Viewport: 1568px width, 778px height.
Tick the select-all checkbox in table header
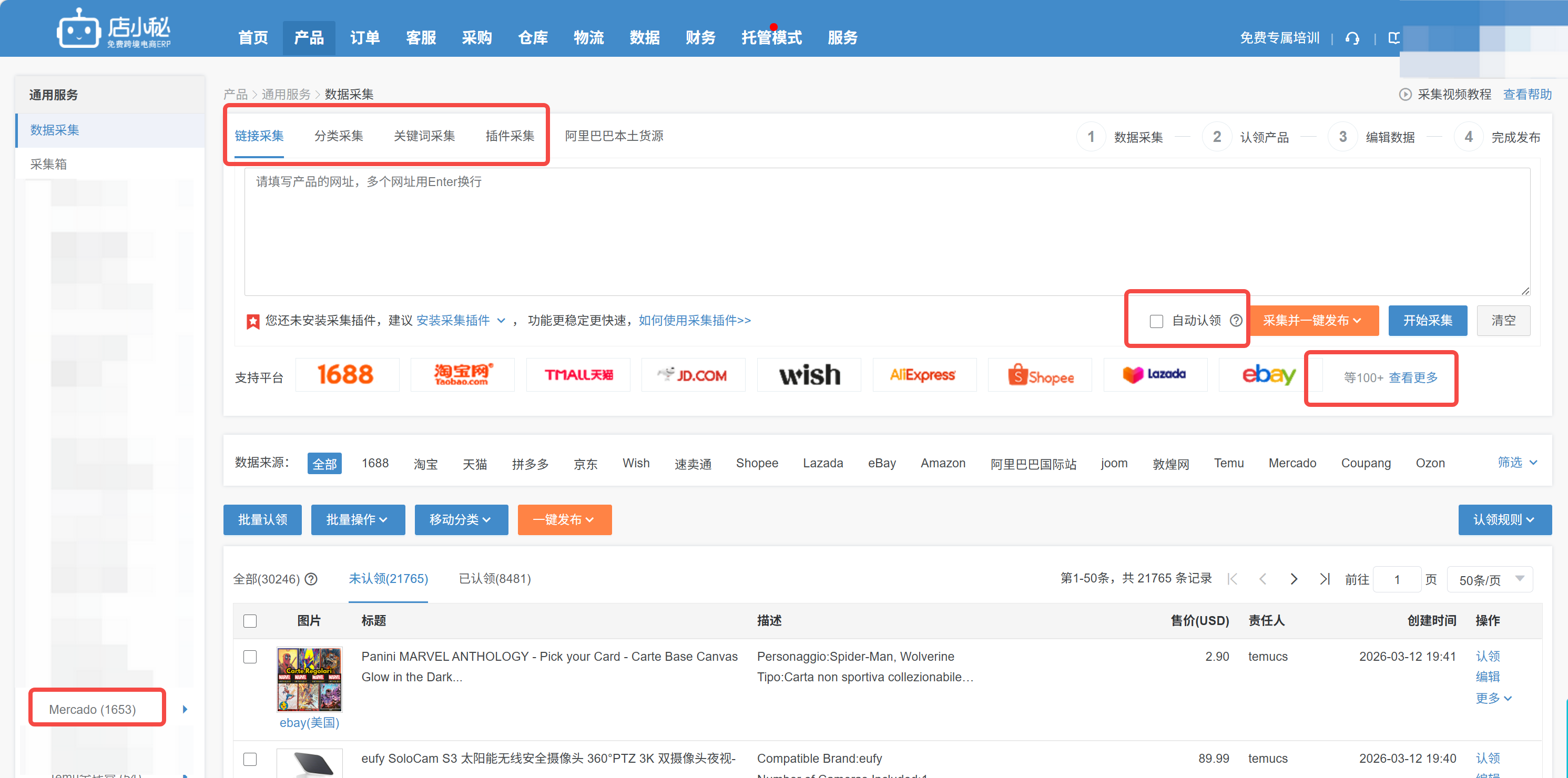point(250,621)
